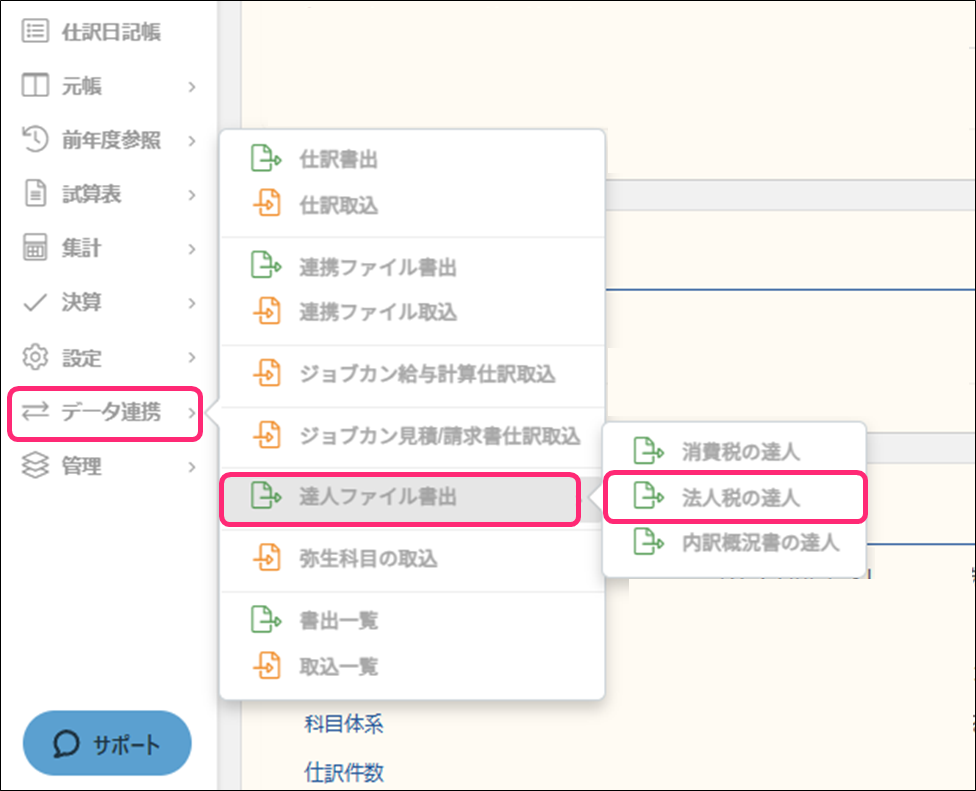Expand the 管理 submenu chevron
976x791 pixels.
point(192,467)
